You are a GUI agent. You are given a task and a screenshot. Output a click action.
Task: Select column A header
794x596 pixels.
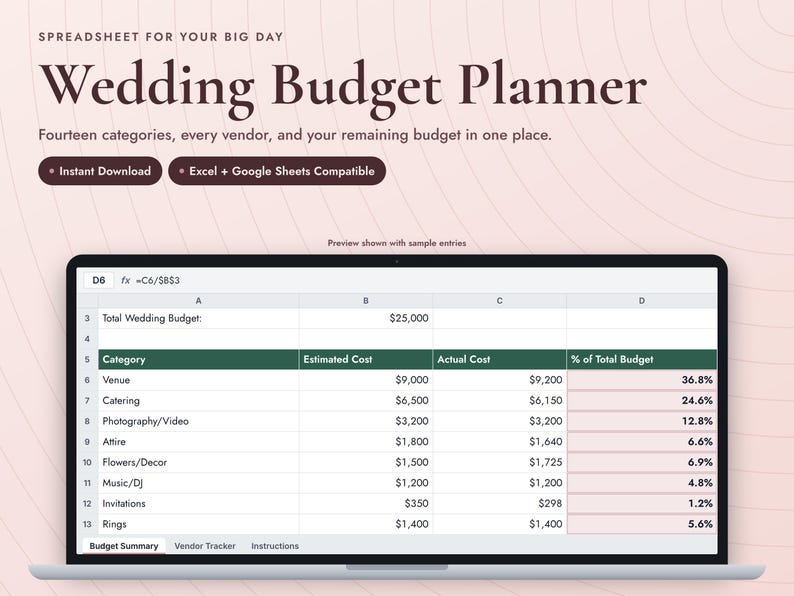(198, 301)
